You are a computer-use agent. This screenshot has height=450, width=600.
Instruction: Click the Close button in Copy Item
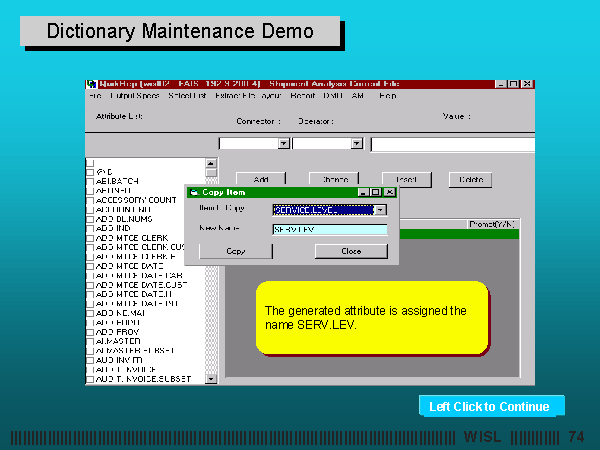[x=350, y=251]
